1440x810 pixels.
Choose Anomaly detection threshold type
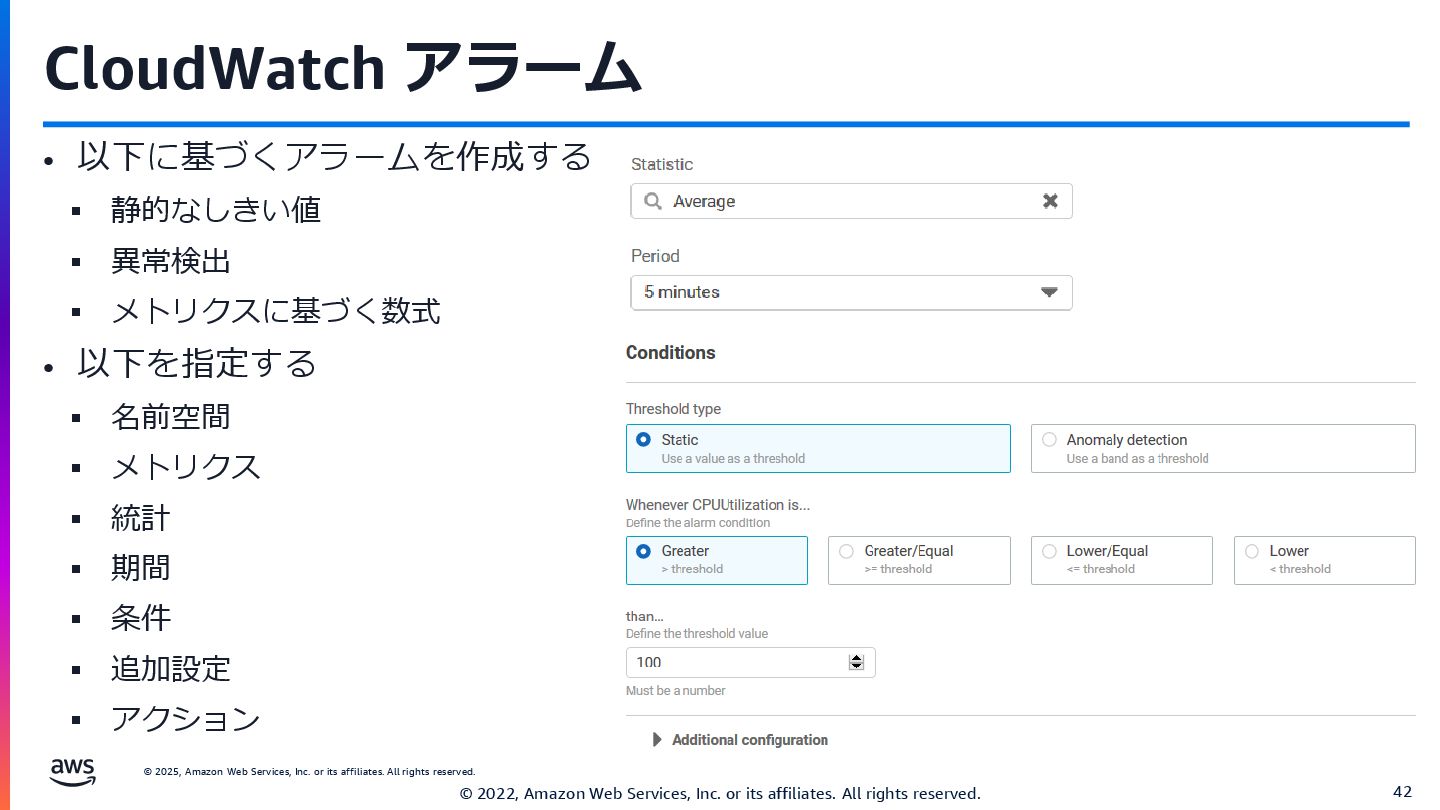point(1223,448)
